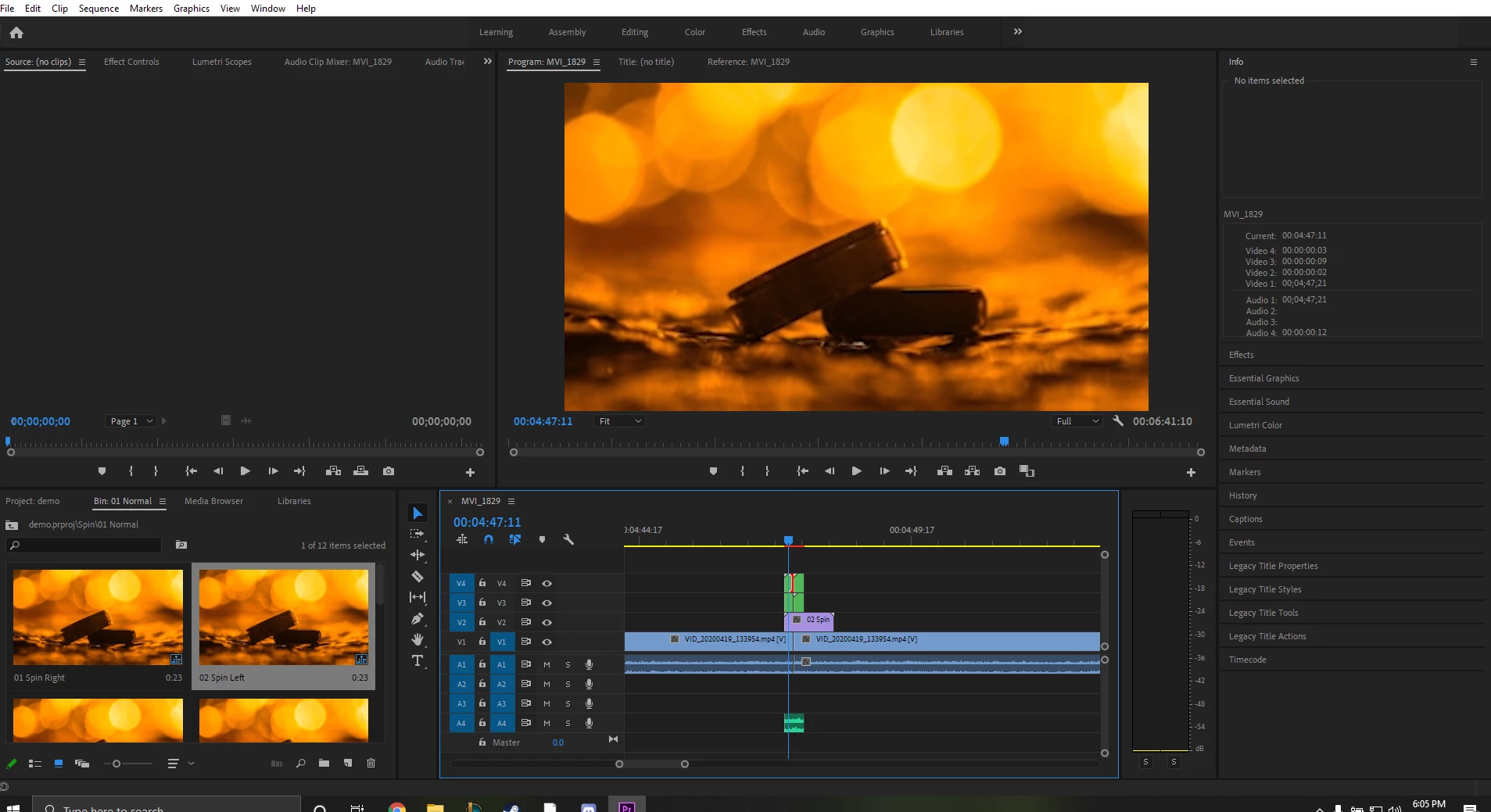This screenshot has height=812, width=1491.
Task: Click the thumbnail size zoom slider
Action: (116, 764)
